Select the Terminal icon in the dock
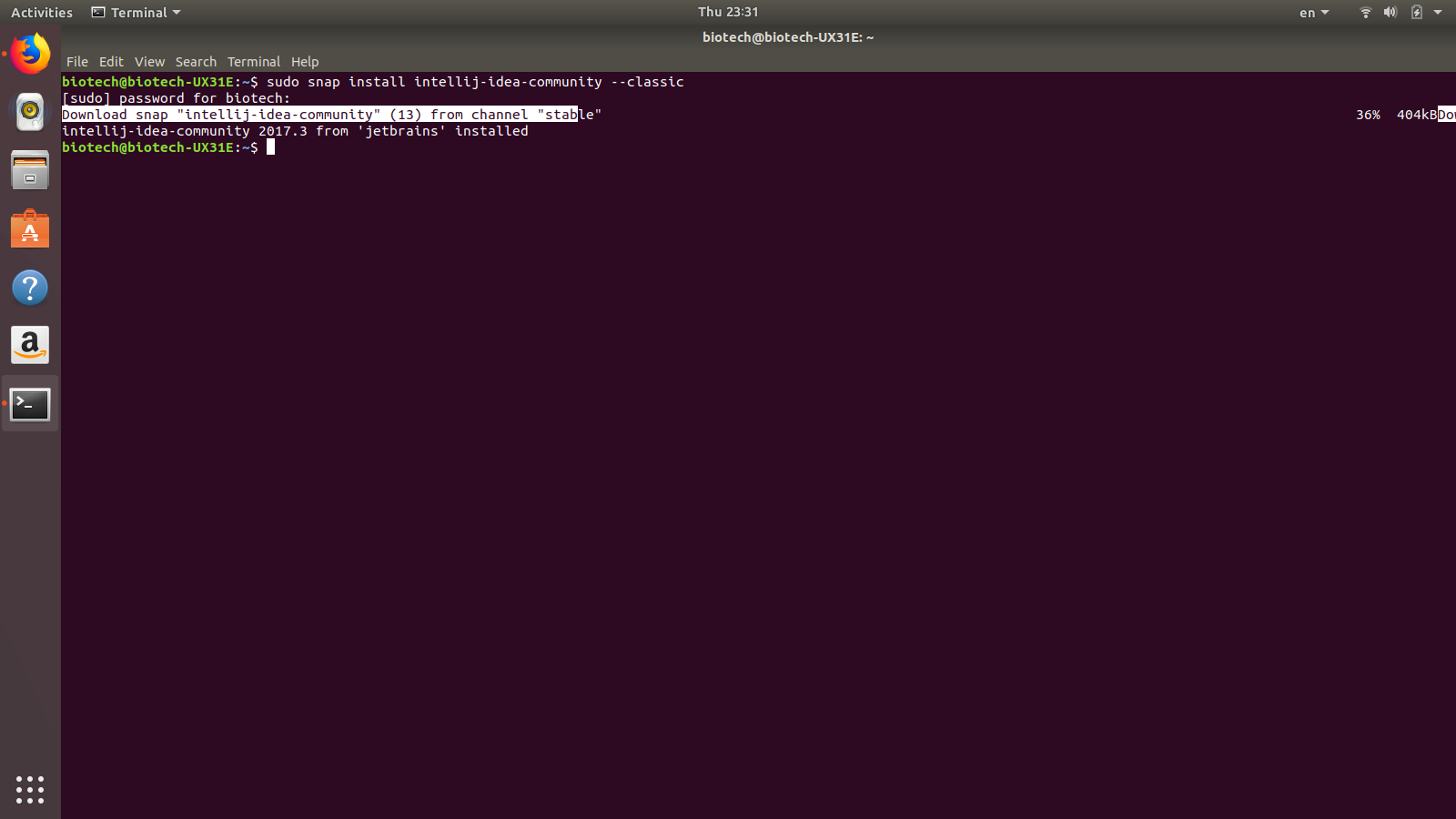The image size is (1456, 819). click(30, 404)
